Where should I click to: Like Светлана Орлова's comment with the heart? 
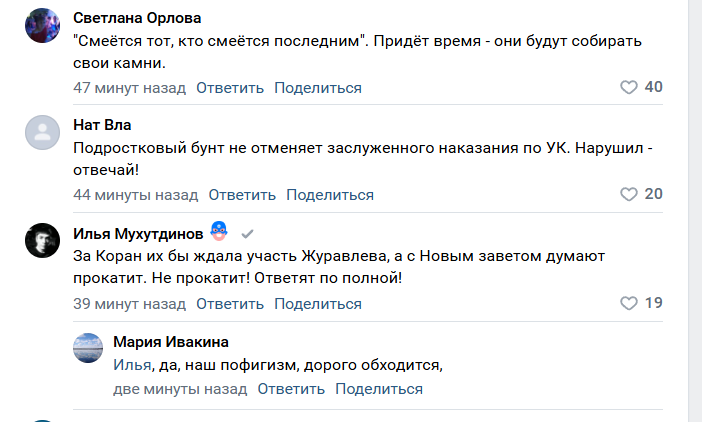point(629,87)
